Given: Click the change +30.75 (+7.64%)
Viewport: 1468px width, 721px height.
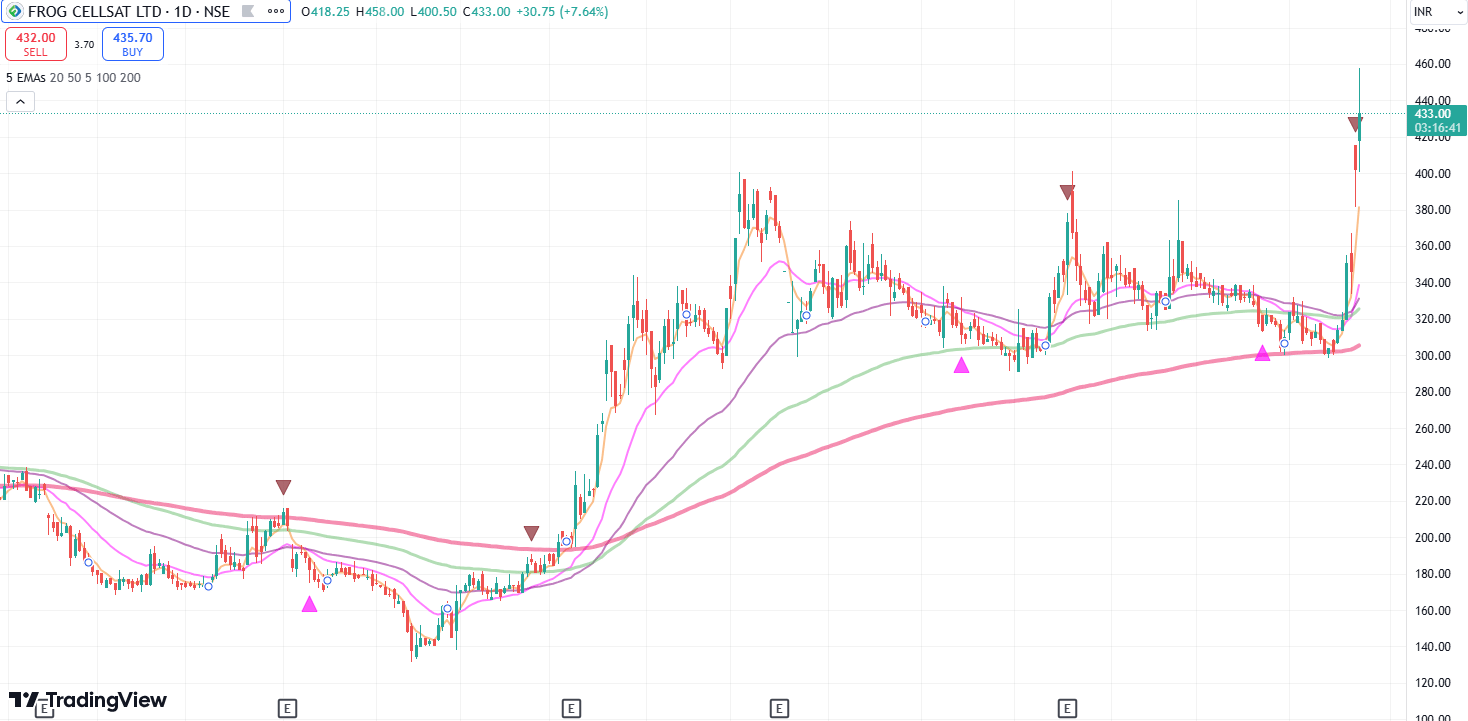Looking at the screenshot, I should click(562, 12).
